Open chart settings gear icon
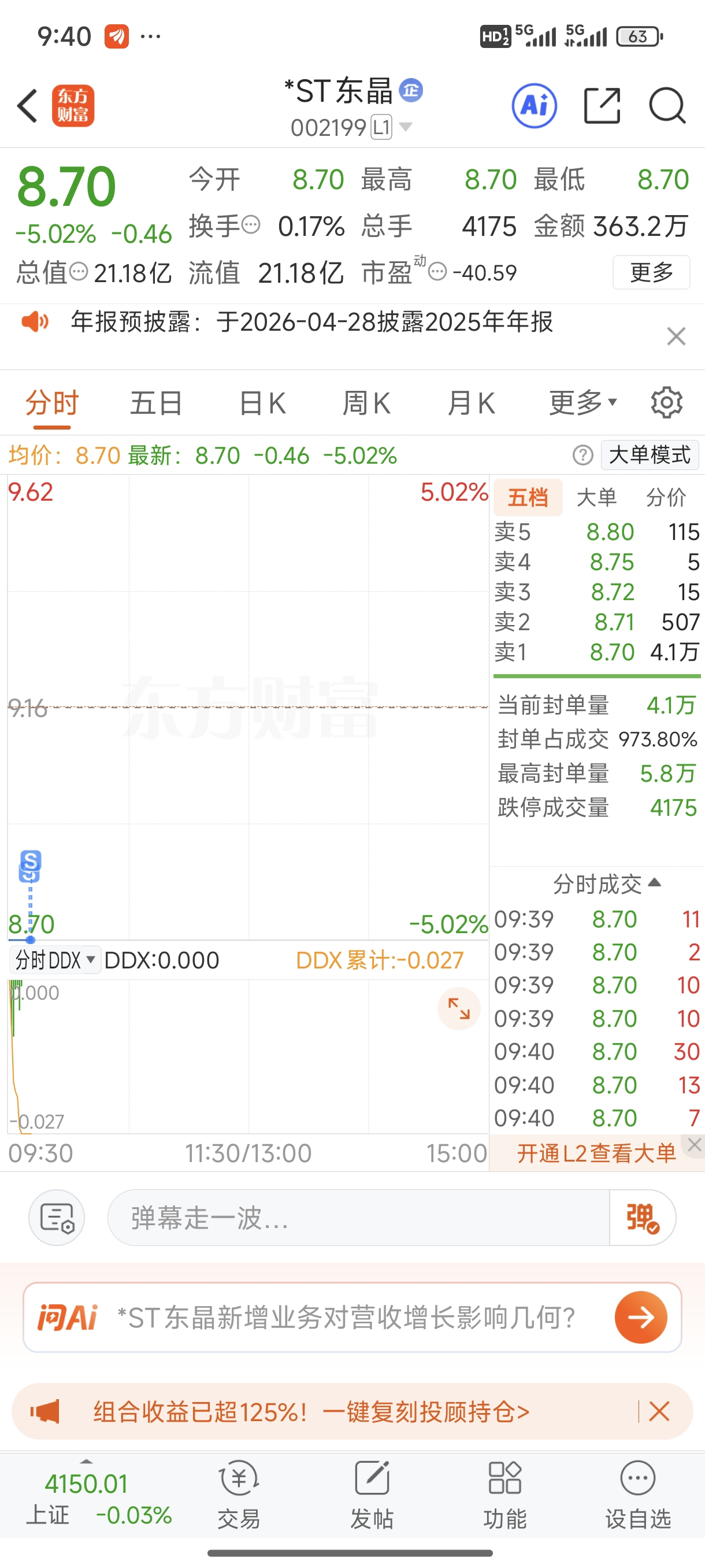The height and width of the screenshot is (1568, 705). tap(667, 402)
